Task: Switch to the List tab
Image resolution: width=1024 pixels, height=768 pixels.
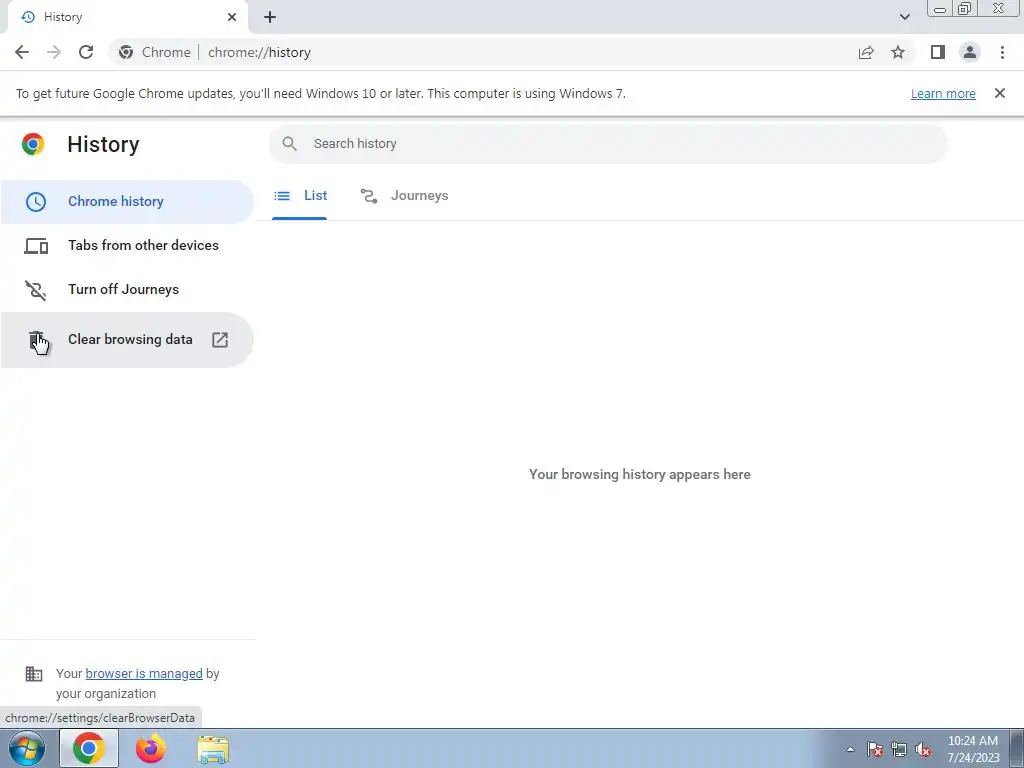Action: pyautogui.click(x=300, y=196)
